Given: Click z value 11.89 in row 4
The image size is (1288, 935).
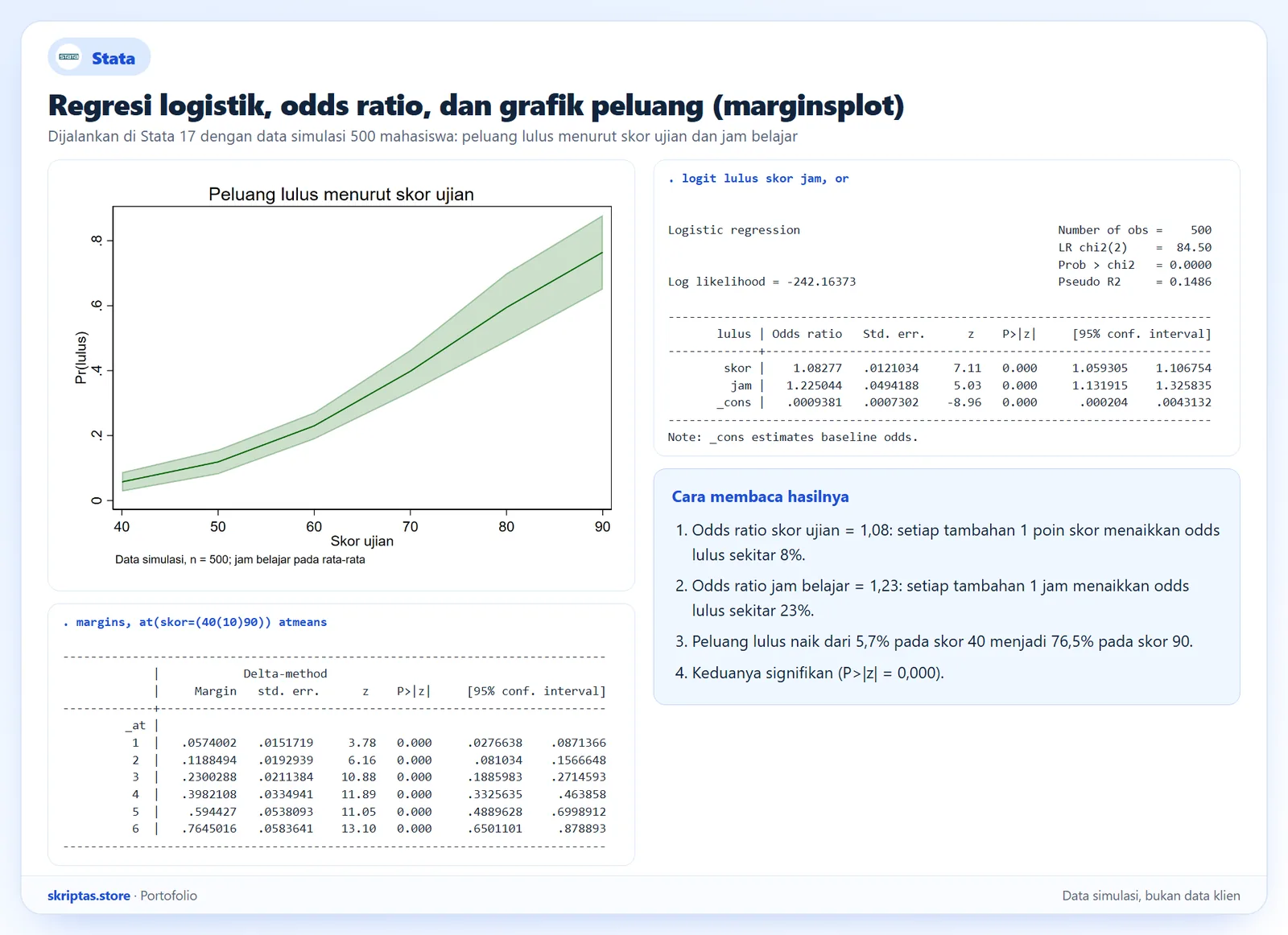Looking at the screenshot, I should point(358,794).
